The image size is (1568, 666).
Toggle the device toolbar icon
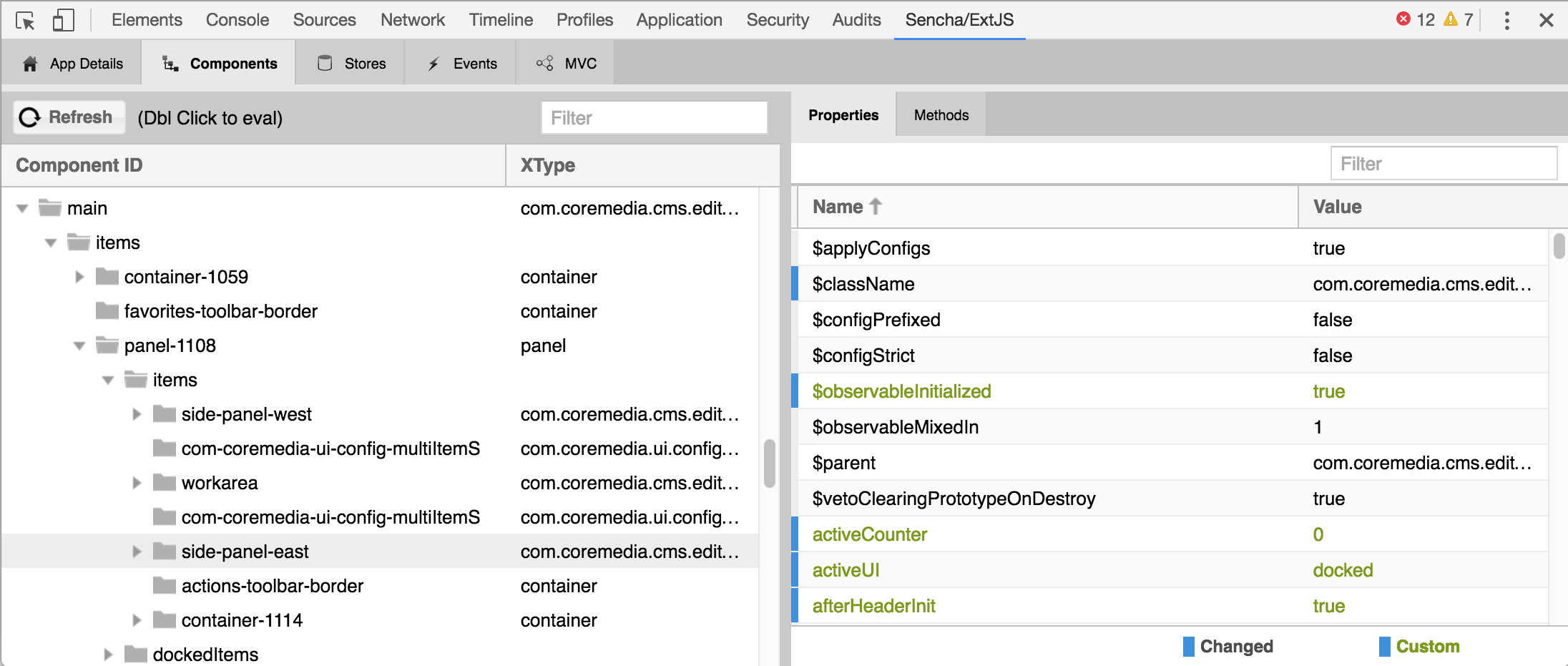coord(63,19)
